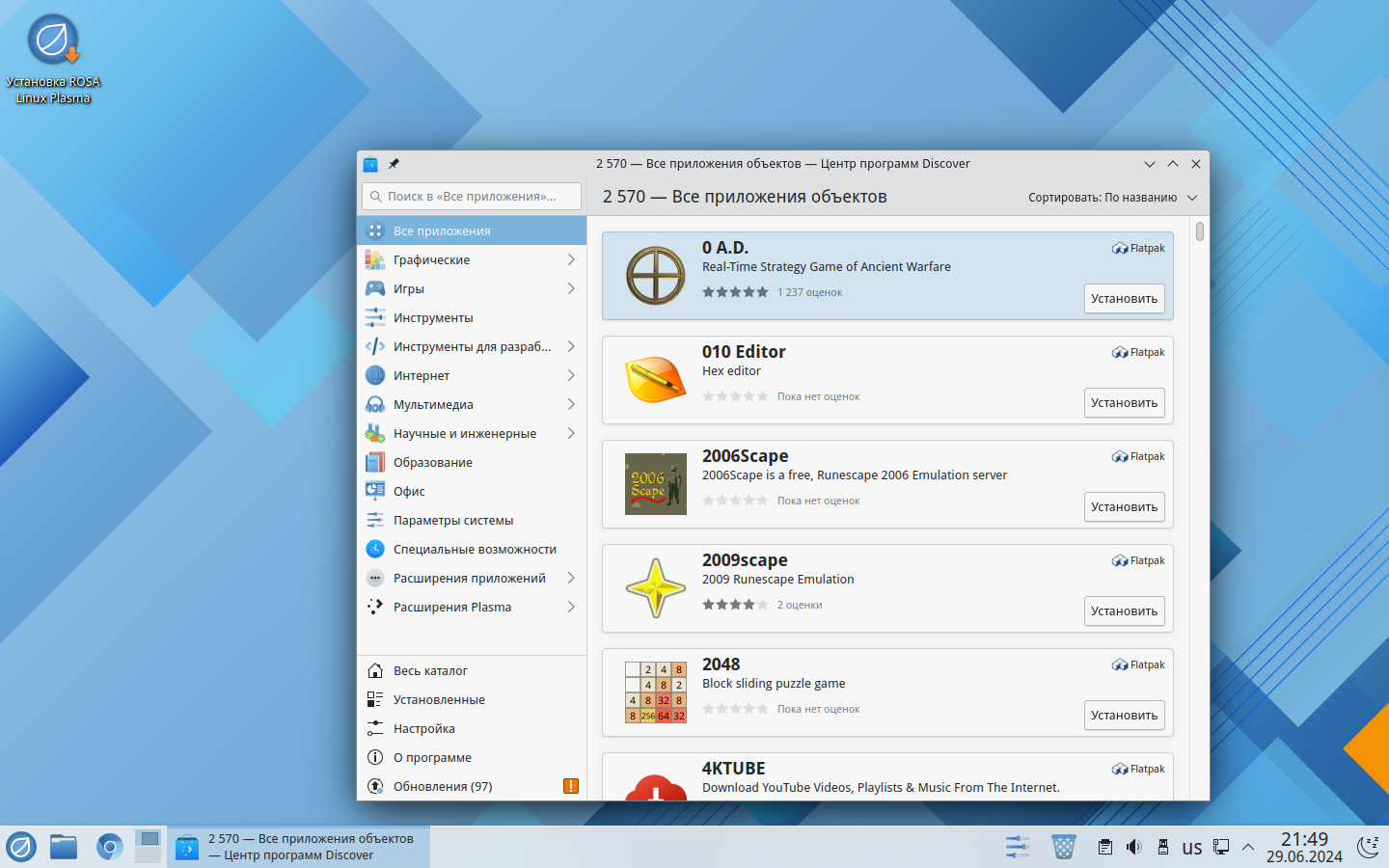The image size is (1389, 868).
Task: Click the do-not-disturb moon icon
Action: (x=1369, y=847)
